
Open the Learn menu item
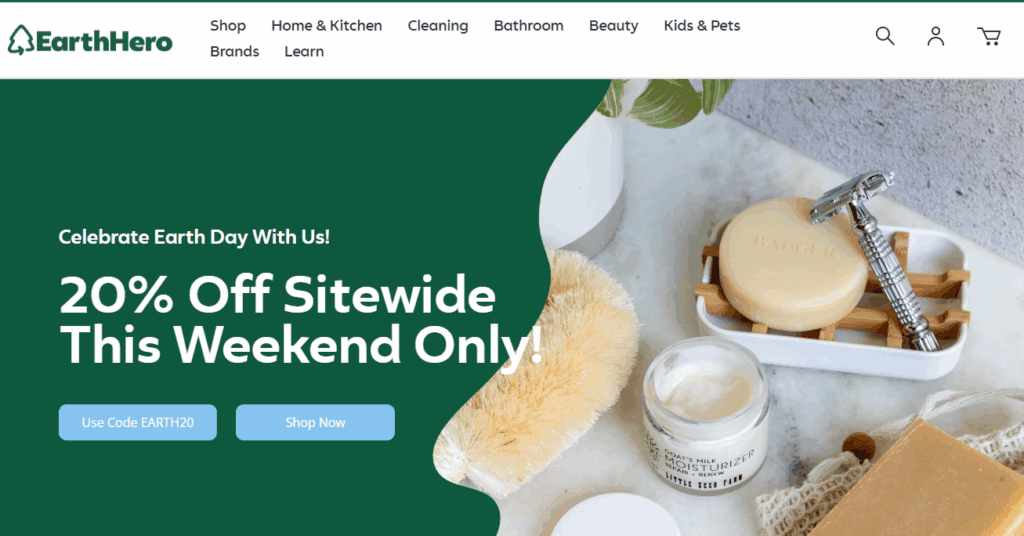[304, 51]
